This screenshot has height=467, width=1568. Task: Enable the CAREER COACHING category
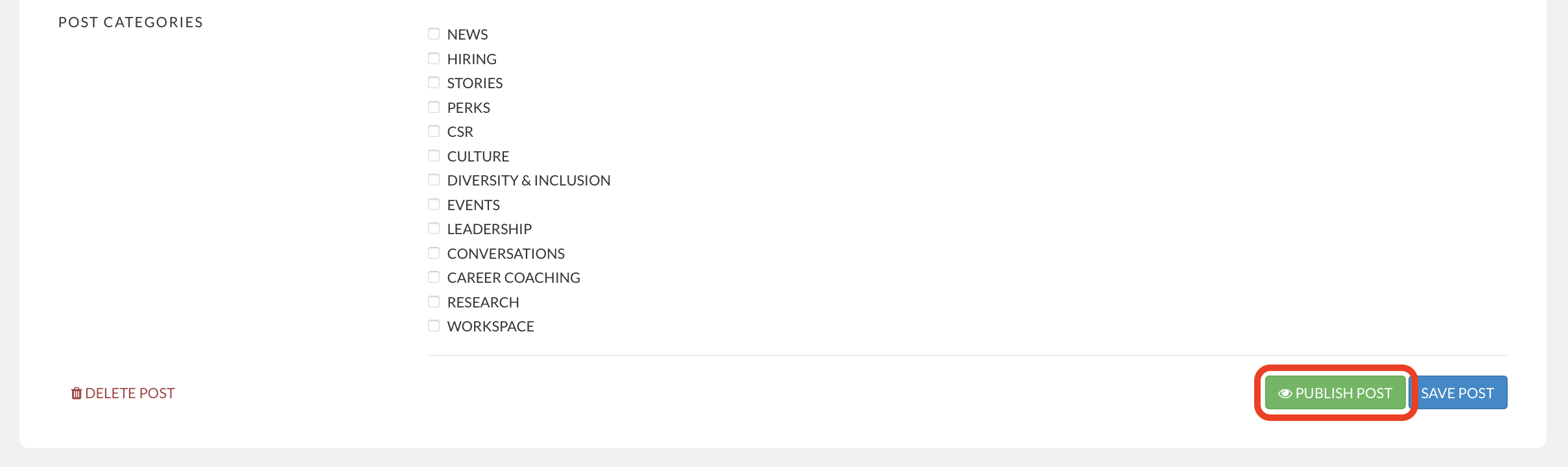coord(434,276)
